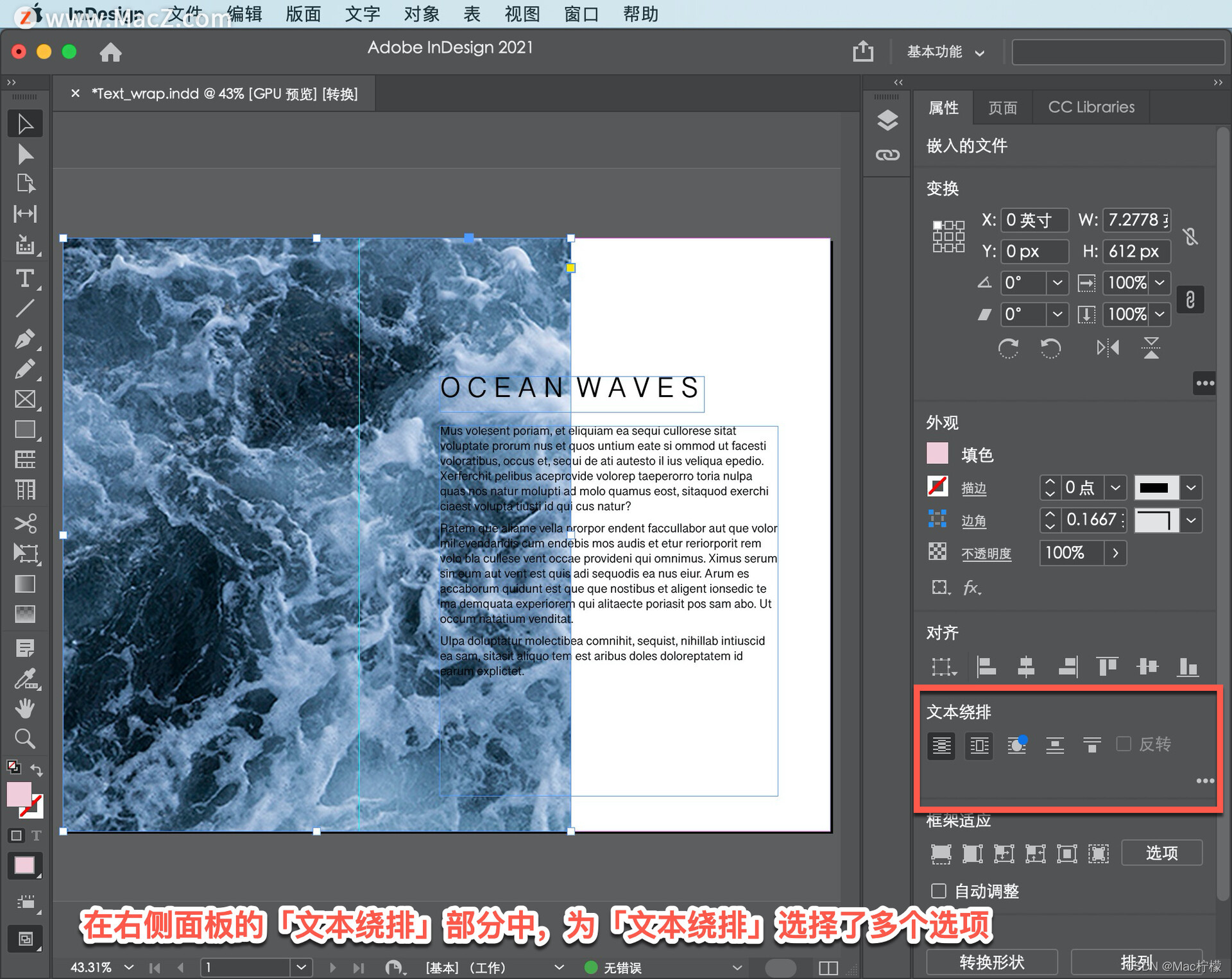Enable the 反转 checkbox
Image resolution: width=1232 pixels, height=979 pixels.
coord(1124,744)
